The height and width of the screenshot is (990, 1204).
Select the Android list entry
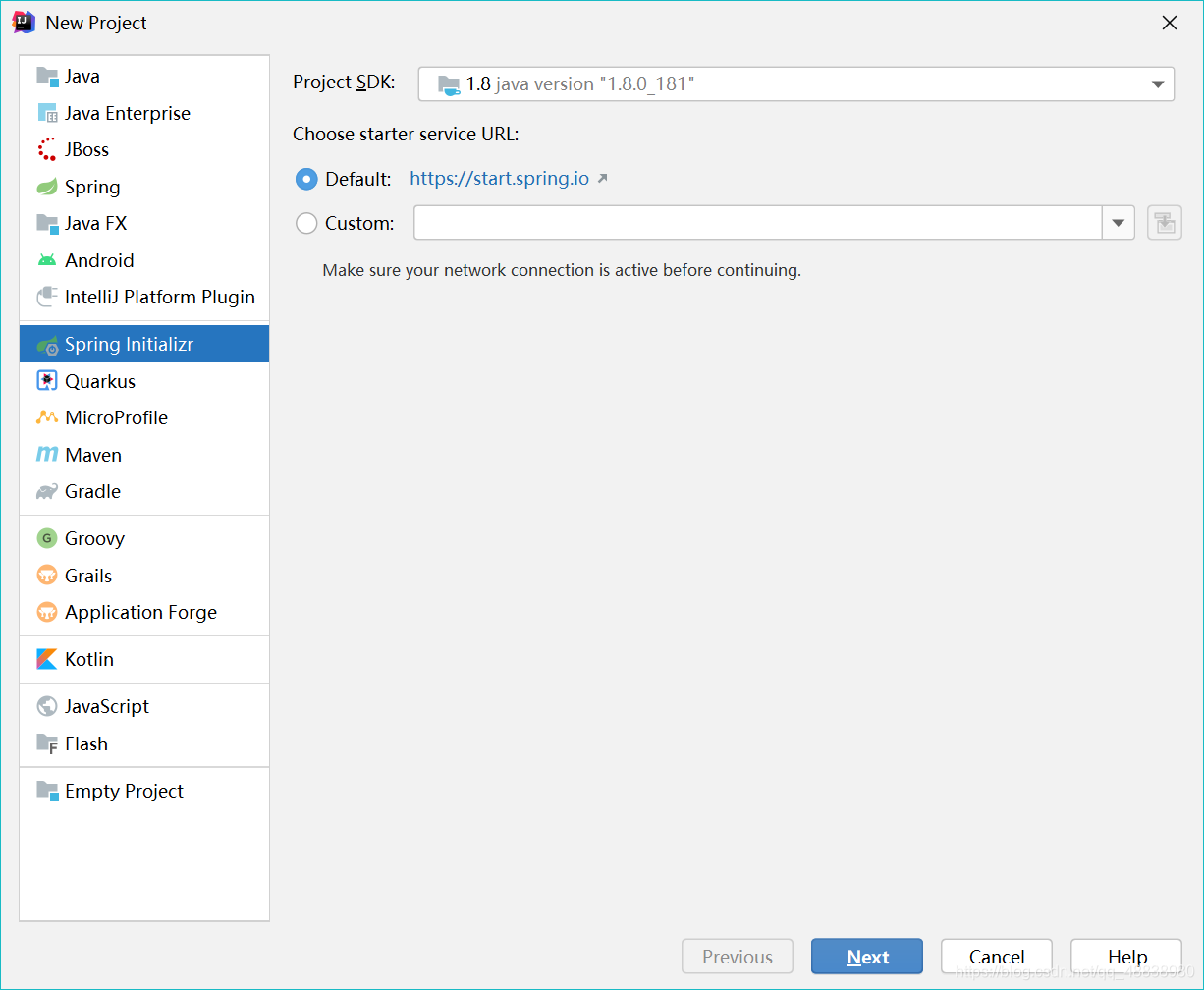click(144, 260)
